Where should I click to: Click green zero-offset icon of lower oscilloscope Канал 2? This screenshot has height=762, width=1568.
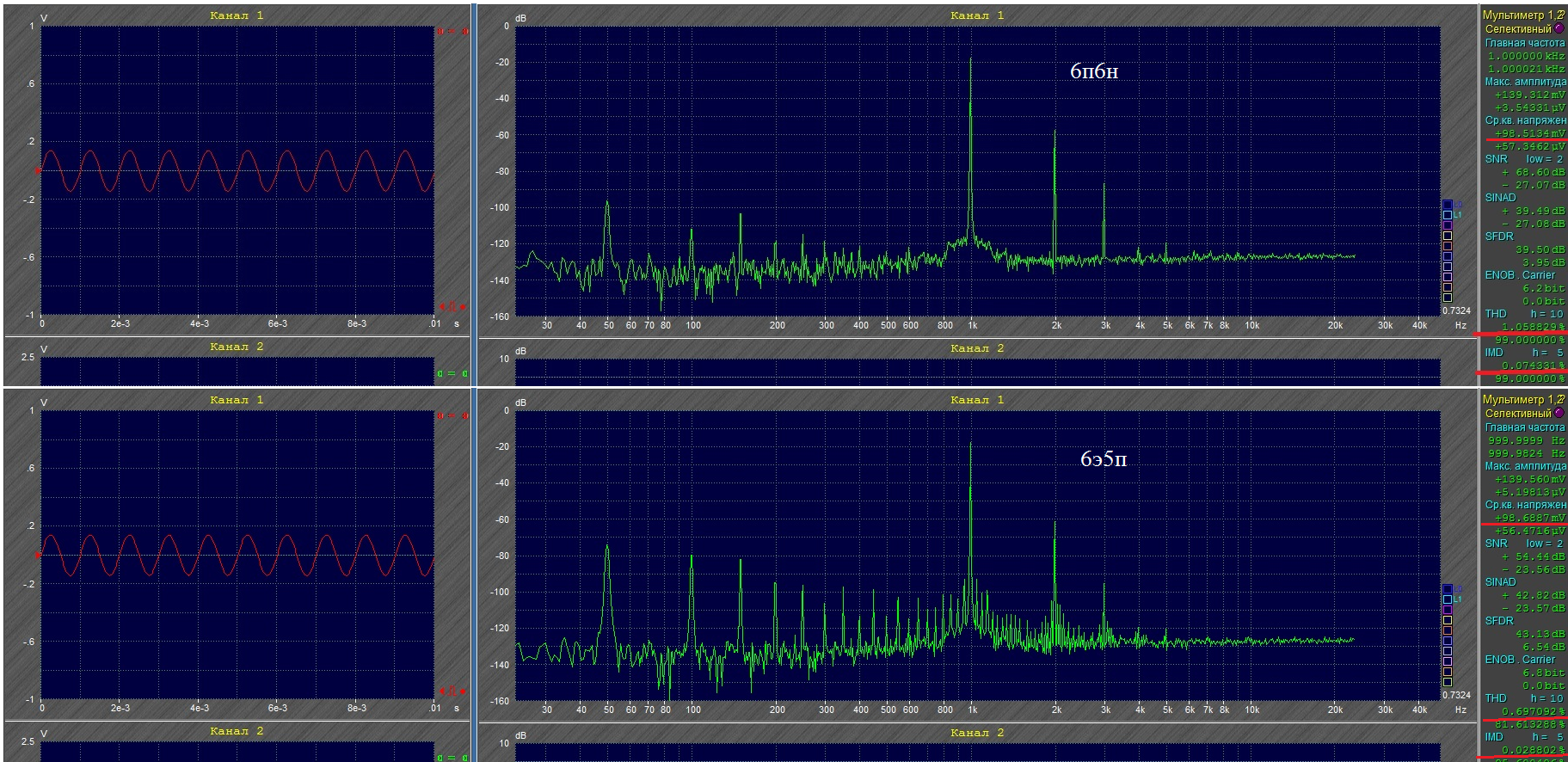pyautogui.click(x=452, y=758)
